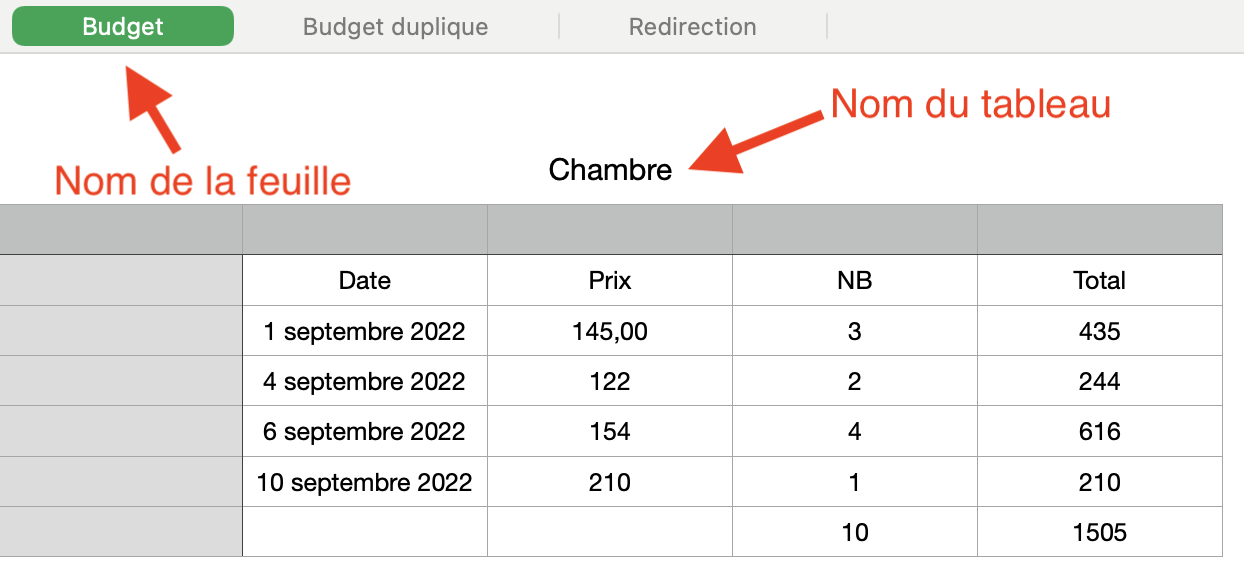Select the 10 septembre 2022 date cell
The width and height of the screenshot is (1244, 566).
(x=365, y=482)
